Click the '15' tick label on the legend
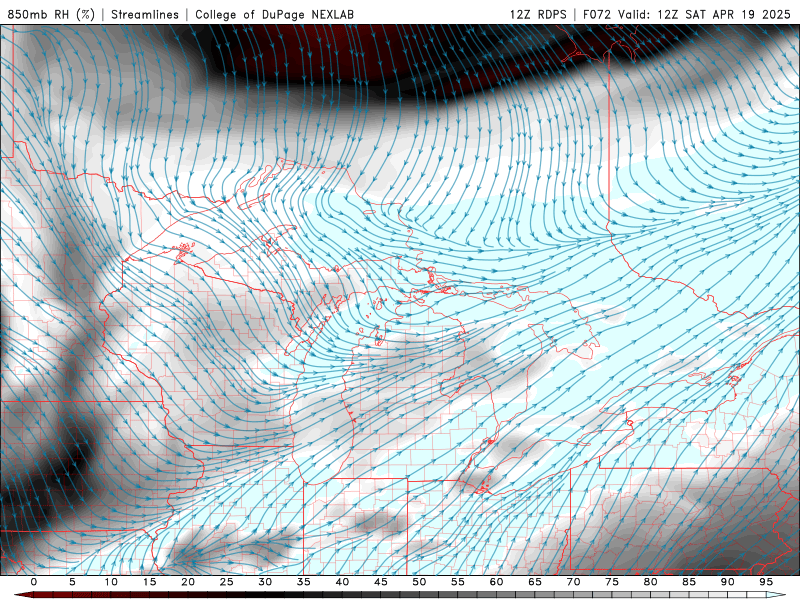Screen dimensions: 800x600 149,582
